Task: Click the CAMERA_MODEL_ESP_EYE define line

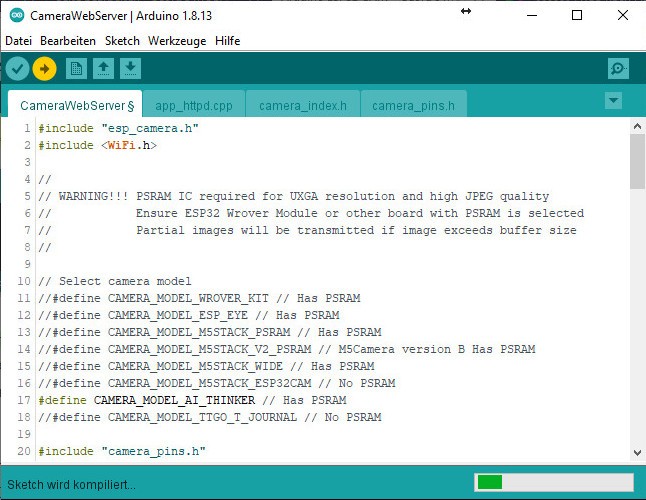Action: click(189, 315)
